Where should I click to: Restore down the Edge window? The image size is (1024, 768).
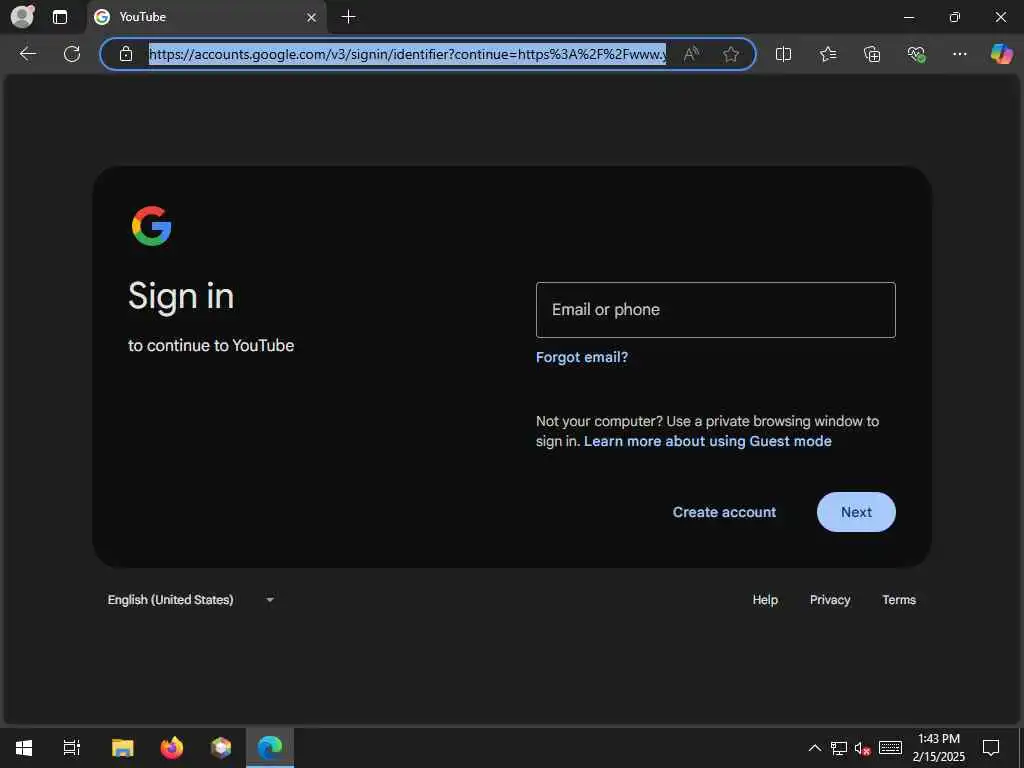click(954, 17)
